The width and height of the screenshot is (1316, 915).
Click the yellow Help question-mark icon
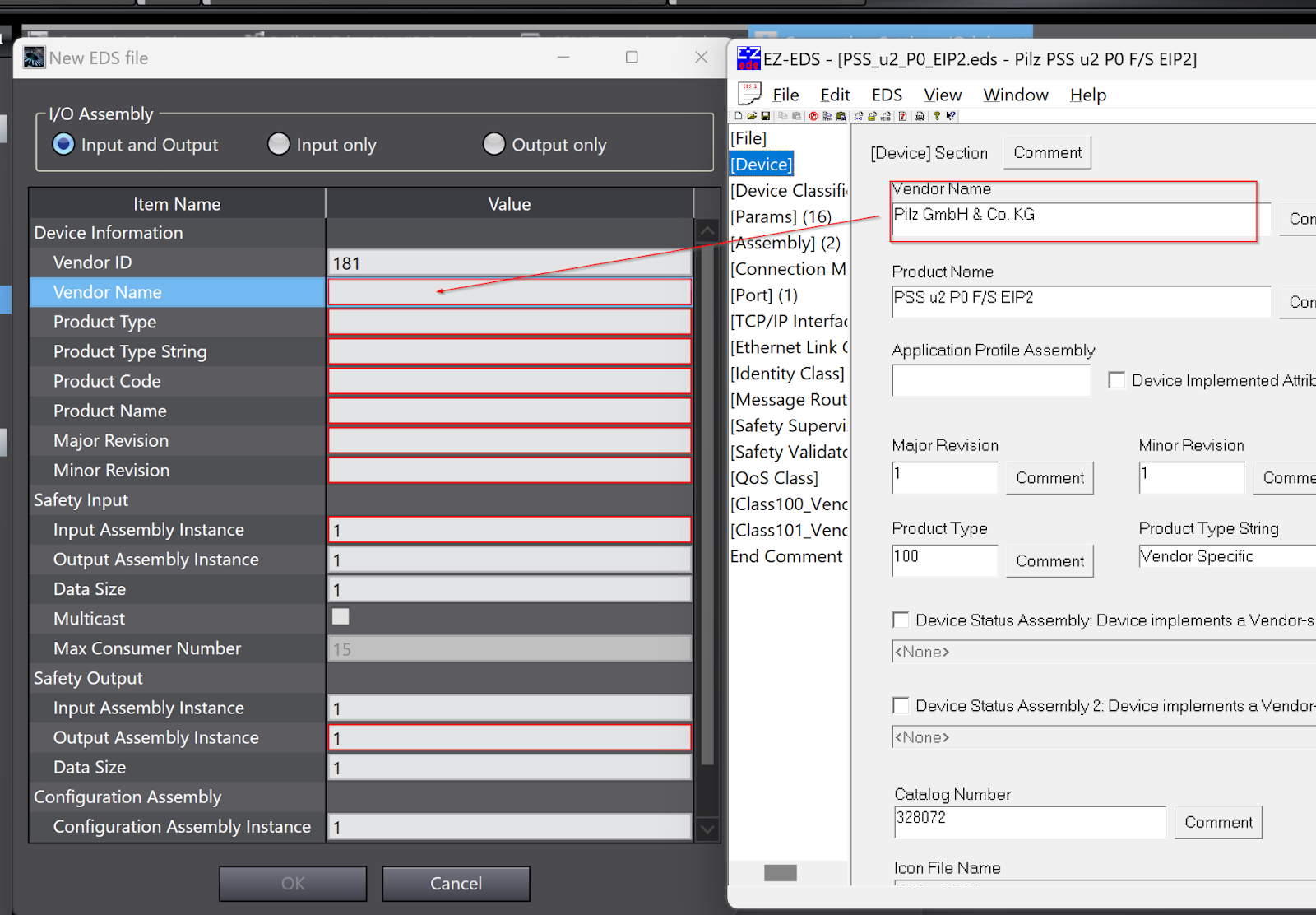coord(937,116)
